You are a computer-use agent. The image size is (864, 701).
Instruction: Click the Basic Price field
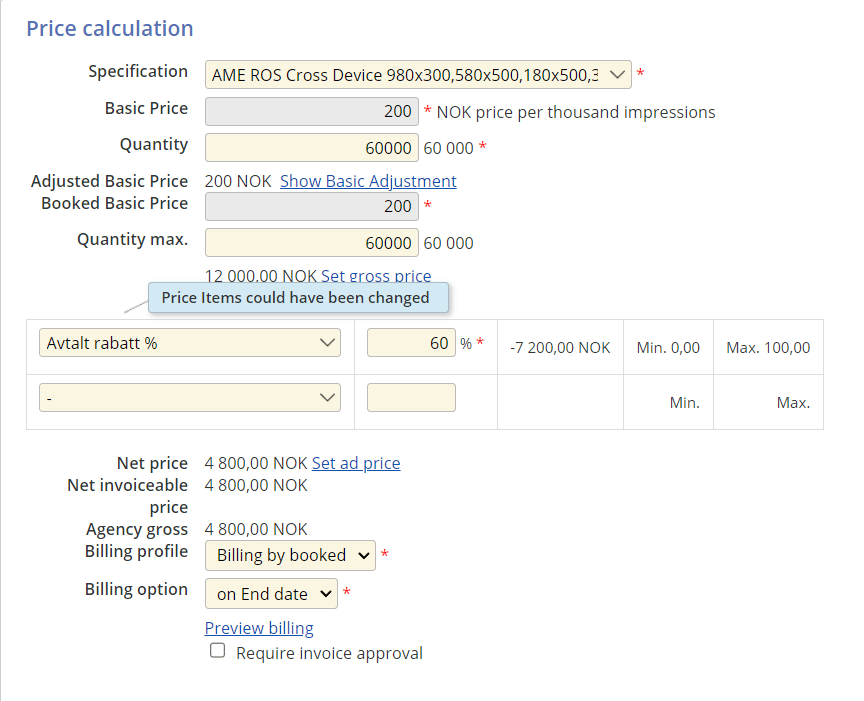[312, 111]
